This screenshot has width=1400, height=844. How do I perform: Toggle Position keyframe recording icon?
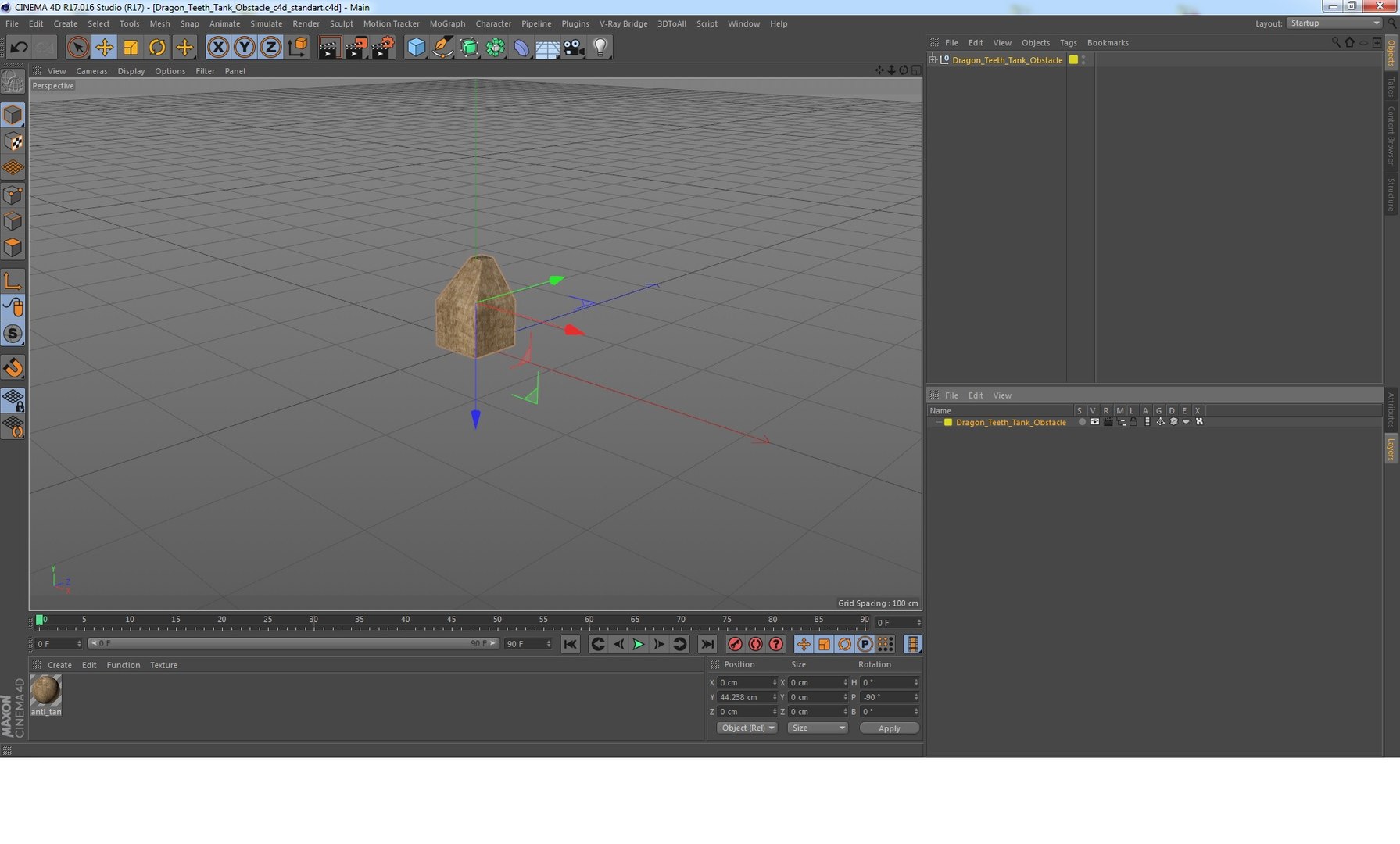tap(804, 644)
